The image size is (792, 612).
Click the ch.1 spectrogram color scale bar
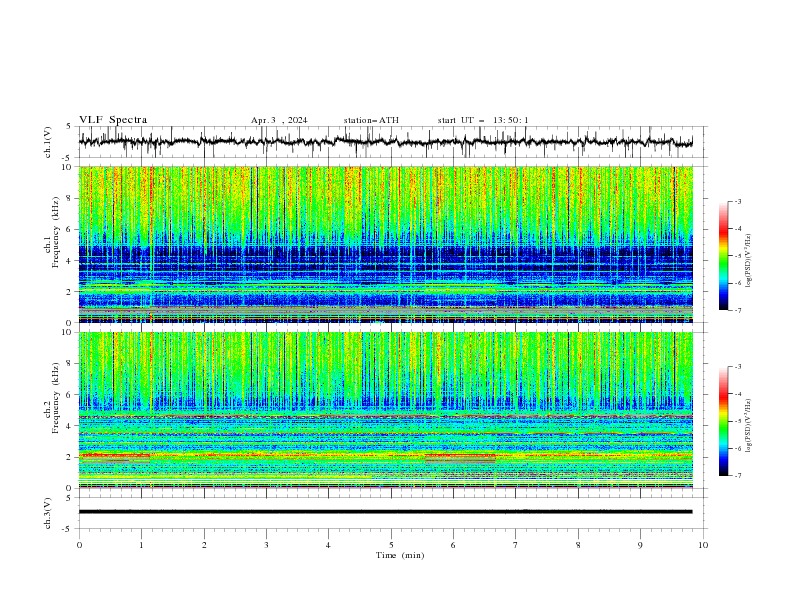[x=723, y=255]
